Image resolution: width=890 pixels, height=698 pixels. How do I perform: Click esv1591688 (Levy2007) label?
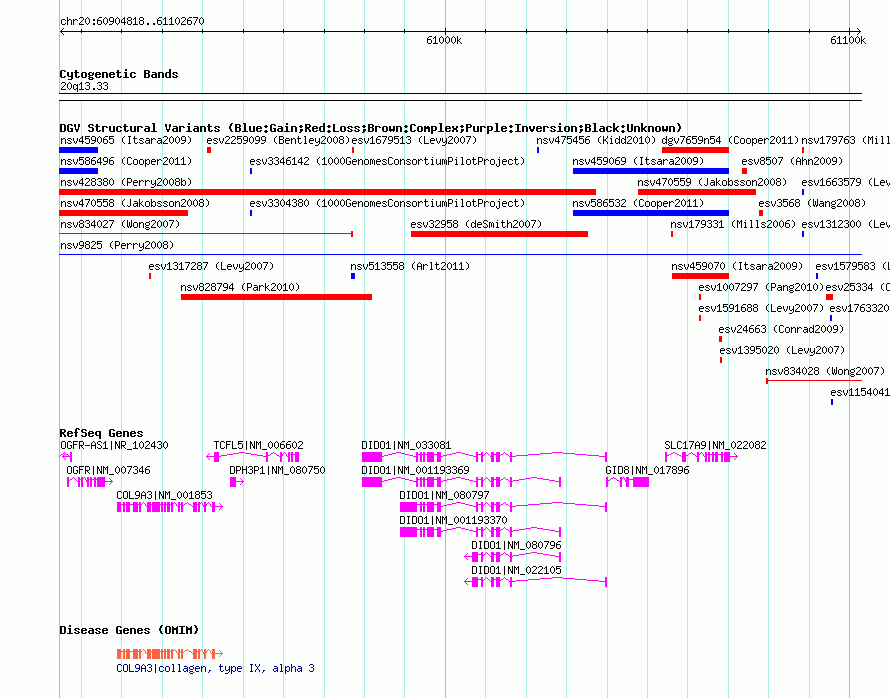[761, 308]
